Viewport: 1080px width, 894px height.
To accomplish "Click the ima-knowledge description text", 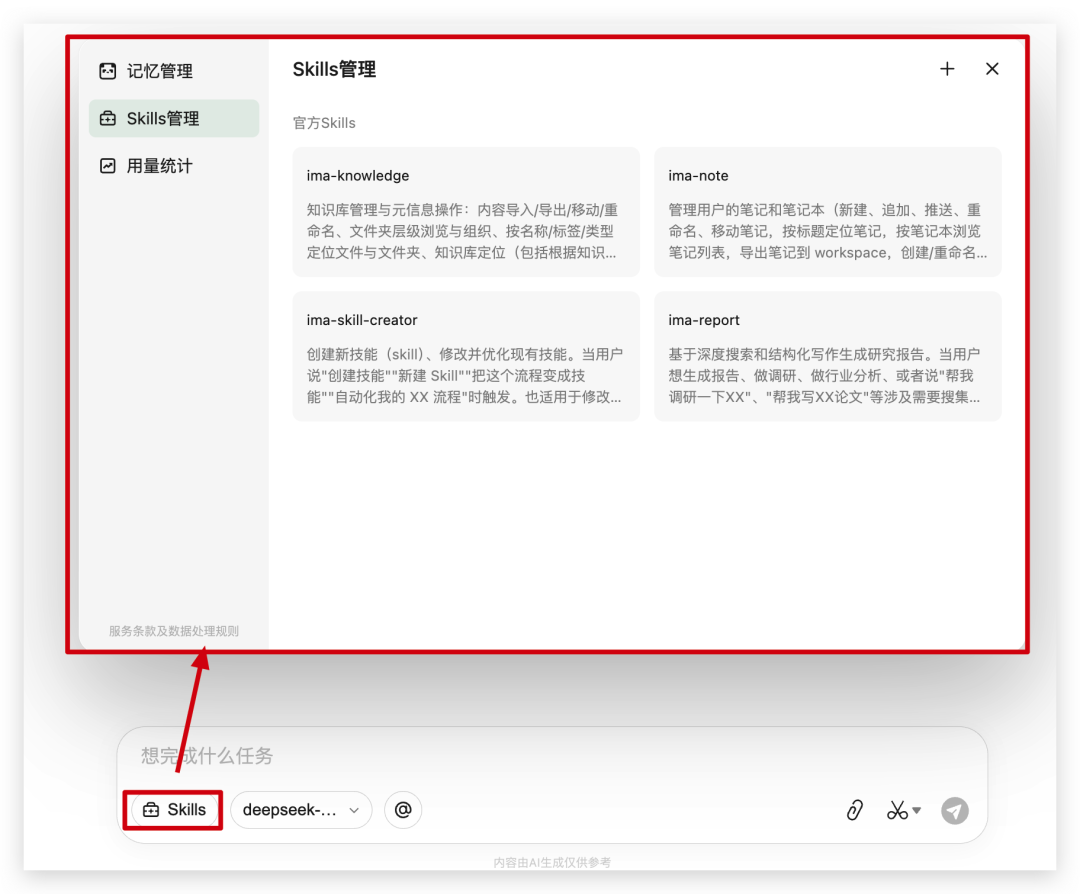I will [462, 231].
